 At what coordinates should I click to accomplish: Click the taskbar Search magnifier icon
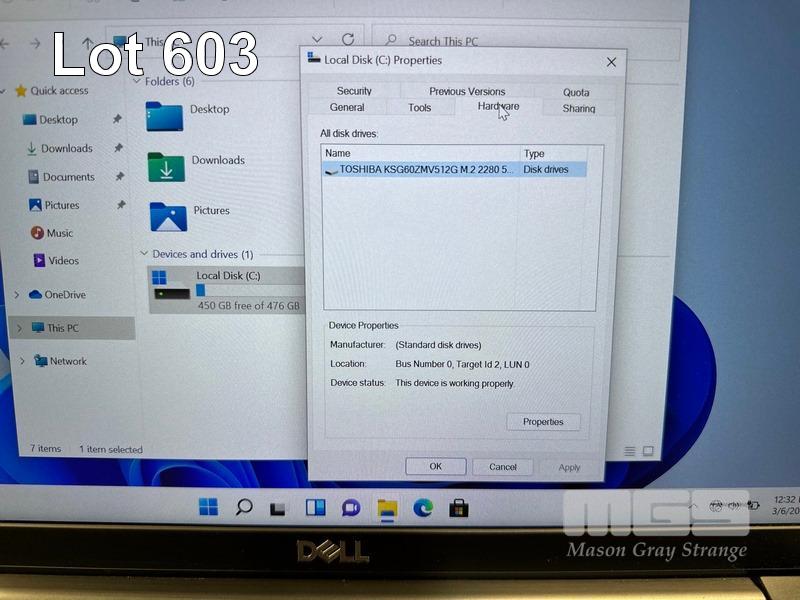[244, 507]
